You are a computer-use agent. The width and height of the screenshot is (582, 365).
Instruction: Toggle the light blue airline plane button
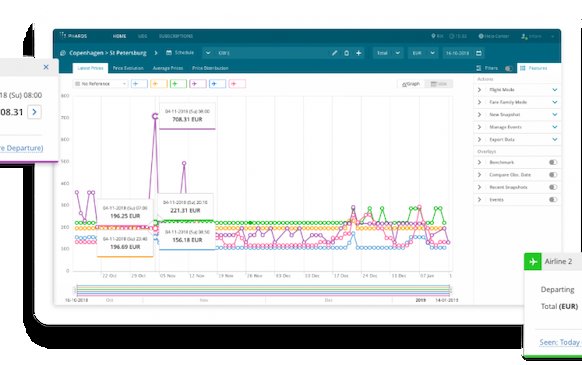tap(139, 84)
